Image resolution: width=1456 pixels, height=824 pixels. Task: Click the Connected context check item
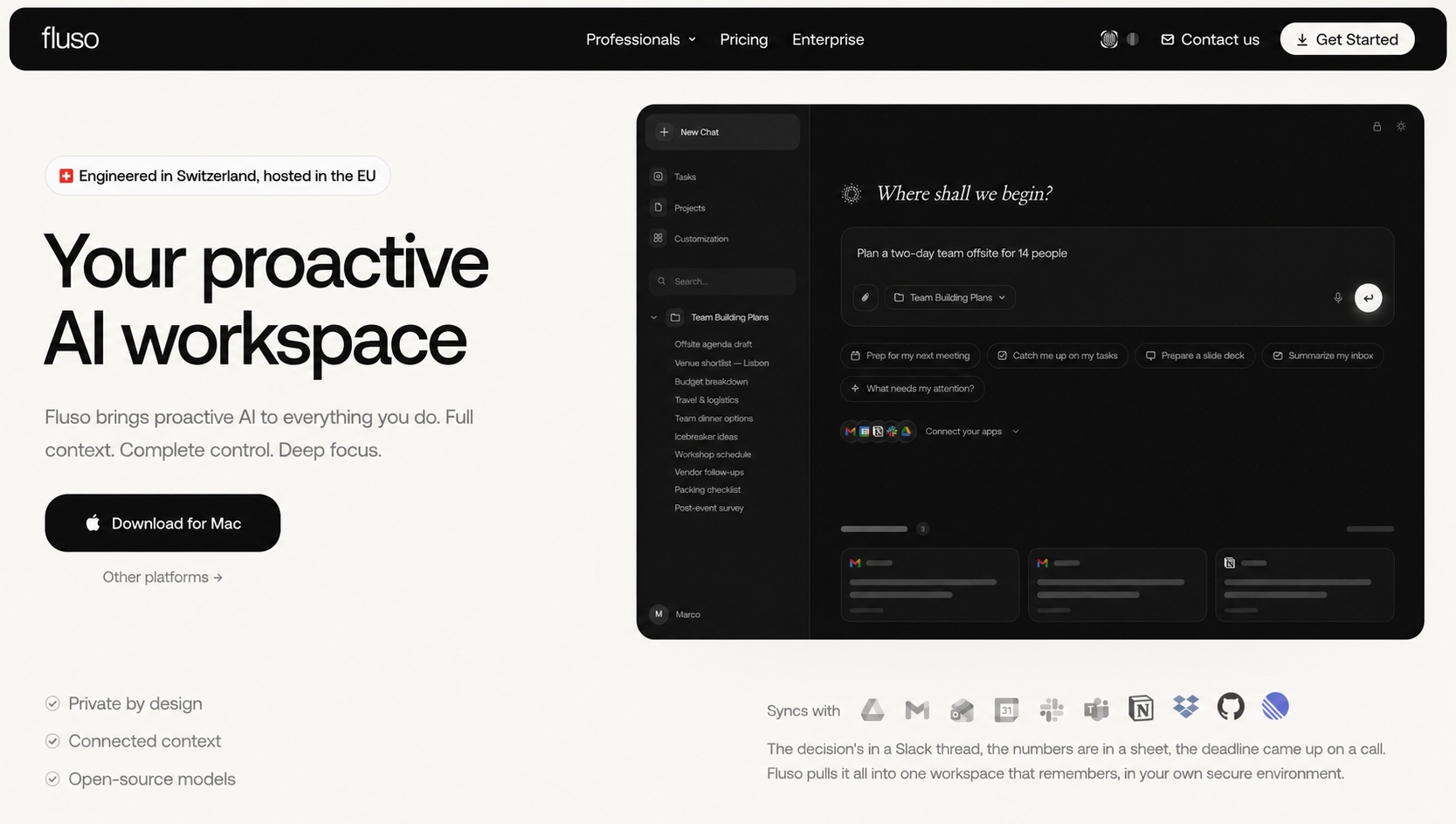(134, 741)
